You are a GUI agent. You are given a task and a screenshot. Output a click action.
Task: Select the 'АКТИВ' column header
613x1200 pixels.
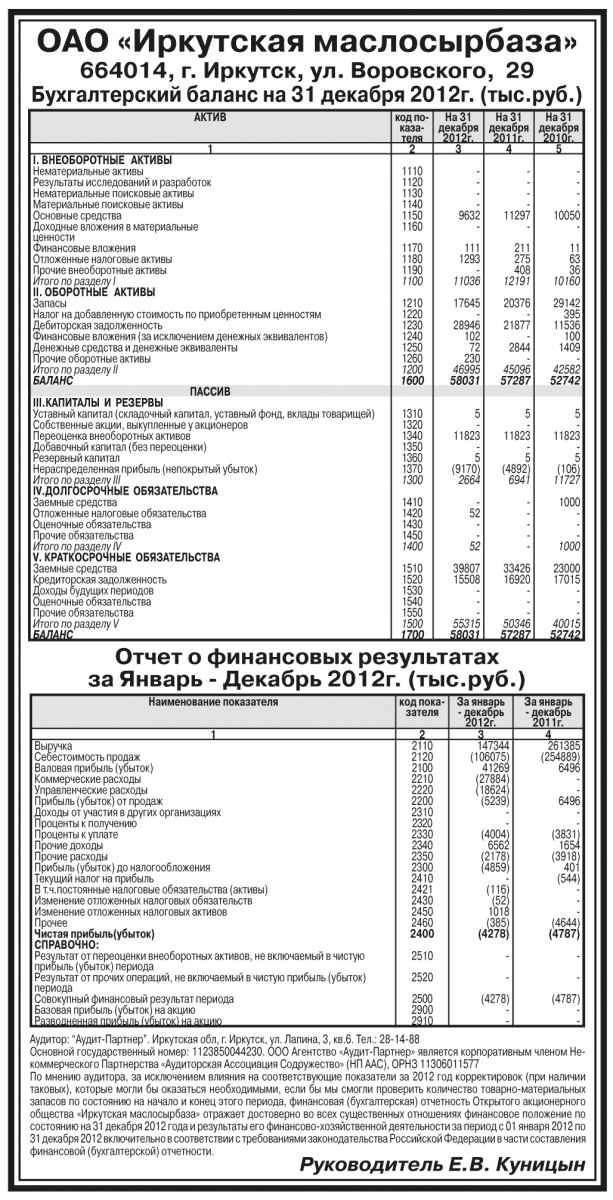point(210,117)
